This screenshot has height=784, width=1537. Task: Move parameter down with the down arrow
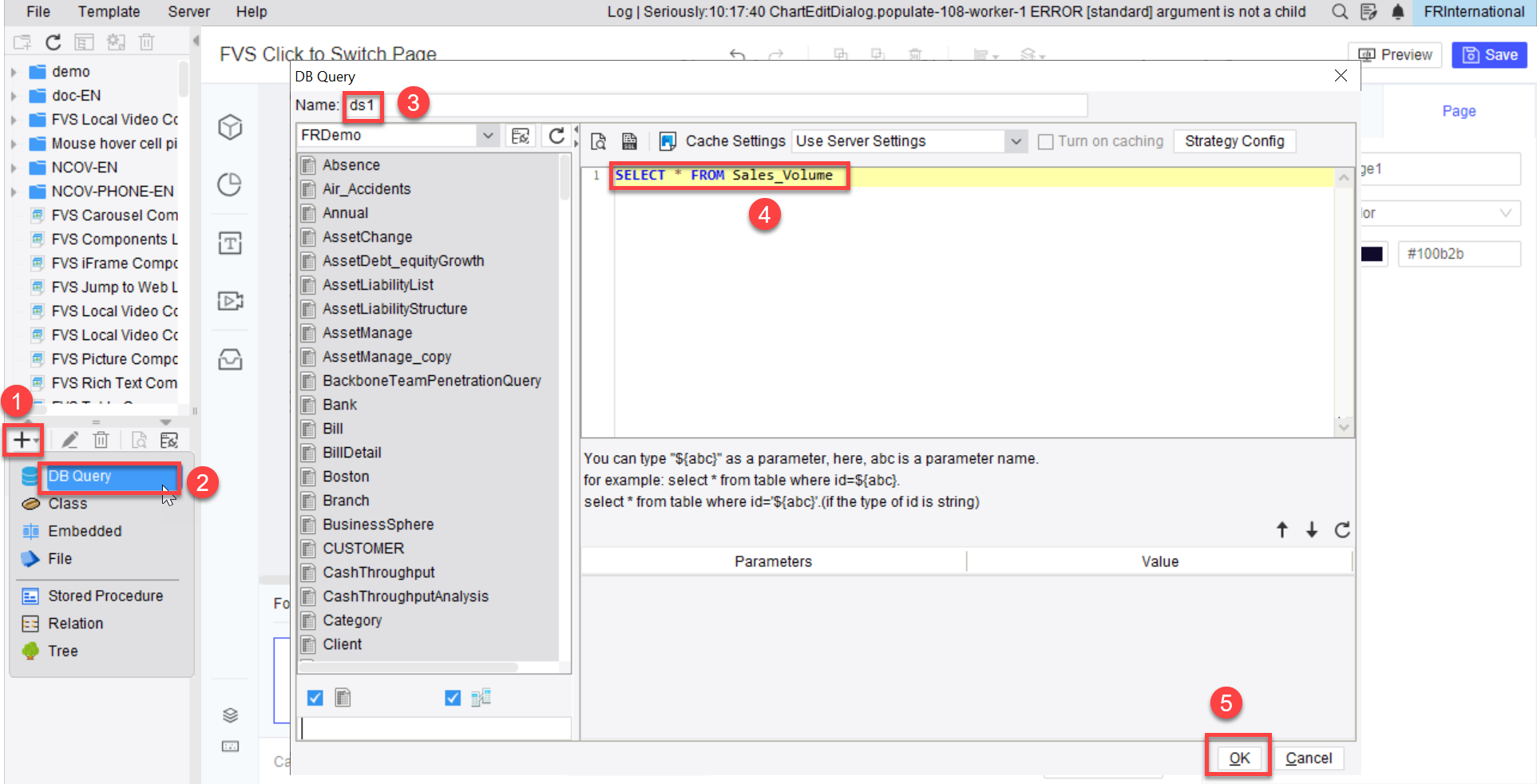click(x=1312, y=529)
